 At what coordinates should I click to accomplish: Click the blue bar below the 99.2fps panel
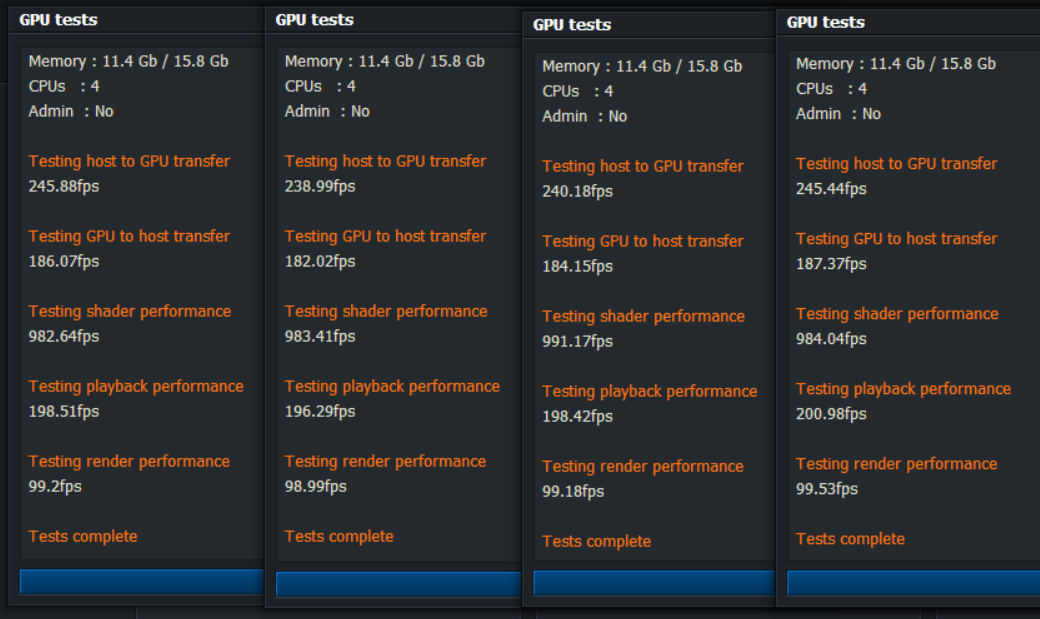pos(141,582)
